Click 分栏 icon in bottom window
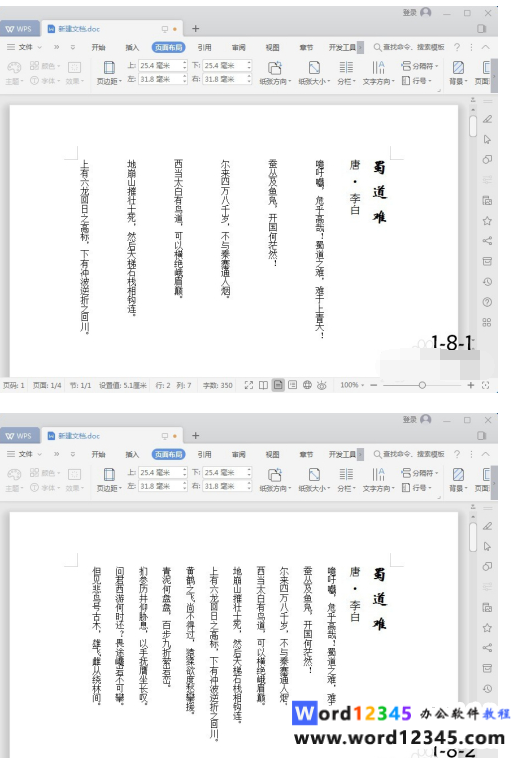515x758 pixels. click(346, 474)
